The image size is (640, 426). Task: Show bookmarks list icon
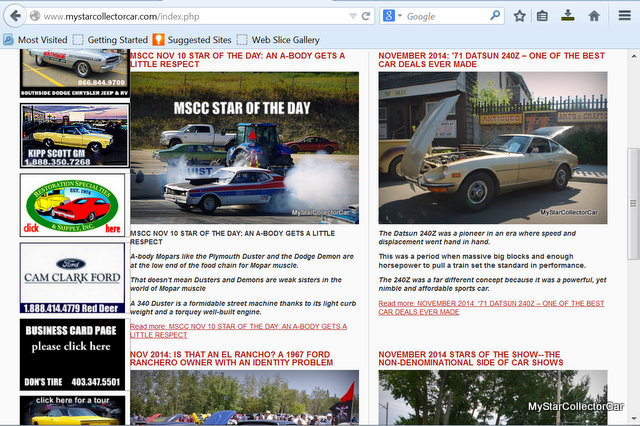[x=542, y=16]
